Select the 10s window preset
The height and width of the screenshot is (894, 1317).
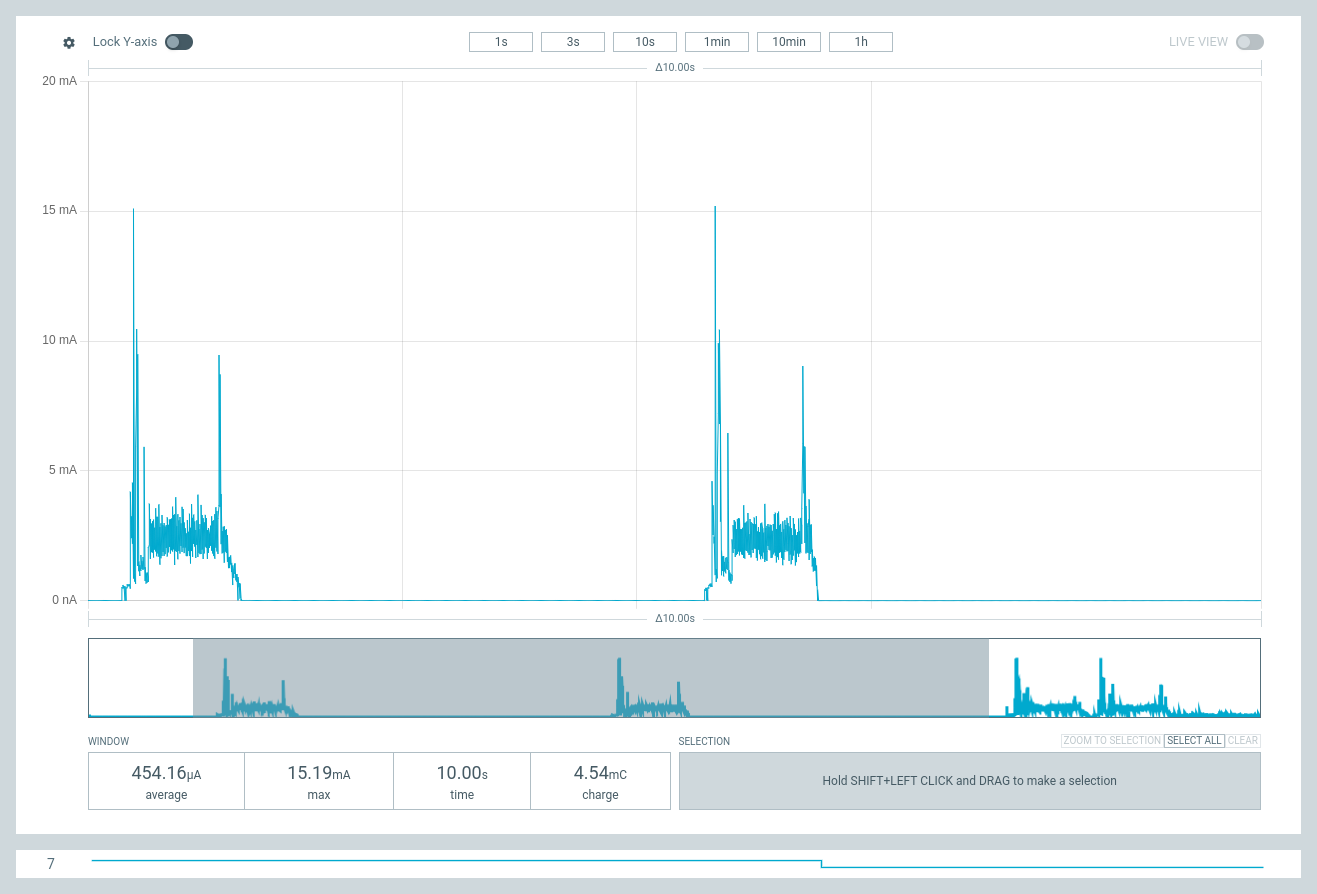(645, 42)
